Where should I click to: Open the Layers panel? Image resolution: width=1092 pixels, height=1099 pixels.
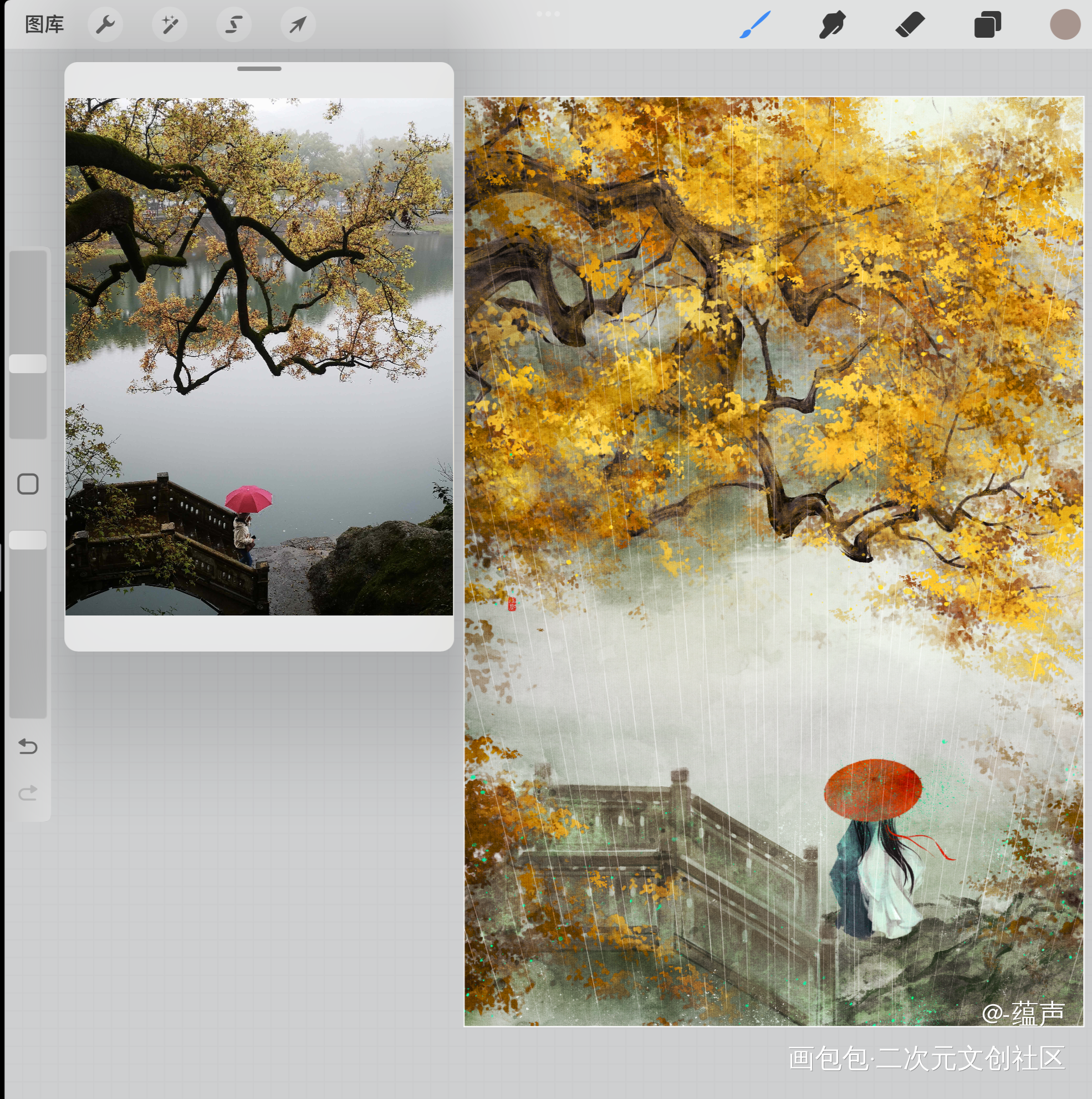987,25
